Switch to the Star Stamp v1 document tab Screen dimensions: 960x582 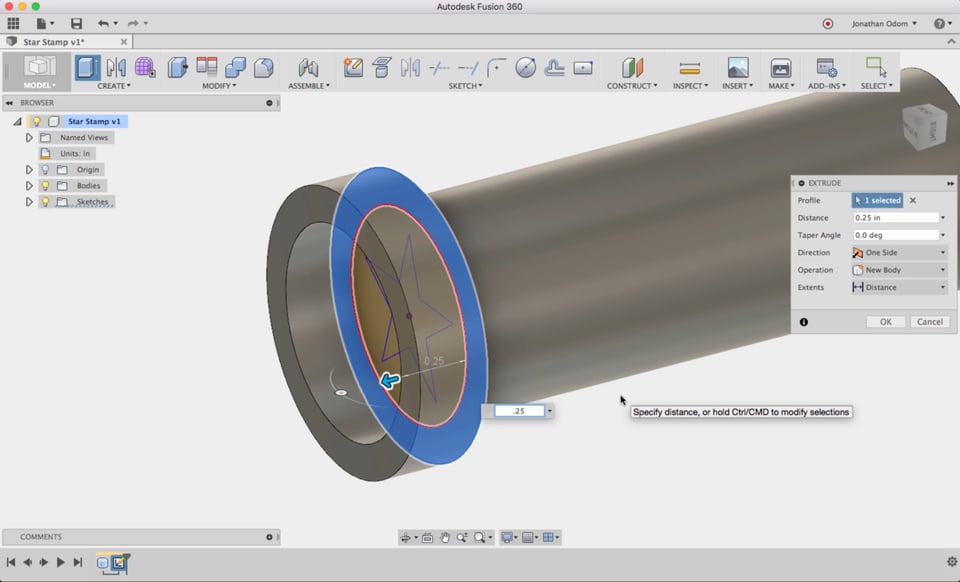(54, 42)
